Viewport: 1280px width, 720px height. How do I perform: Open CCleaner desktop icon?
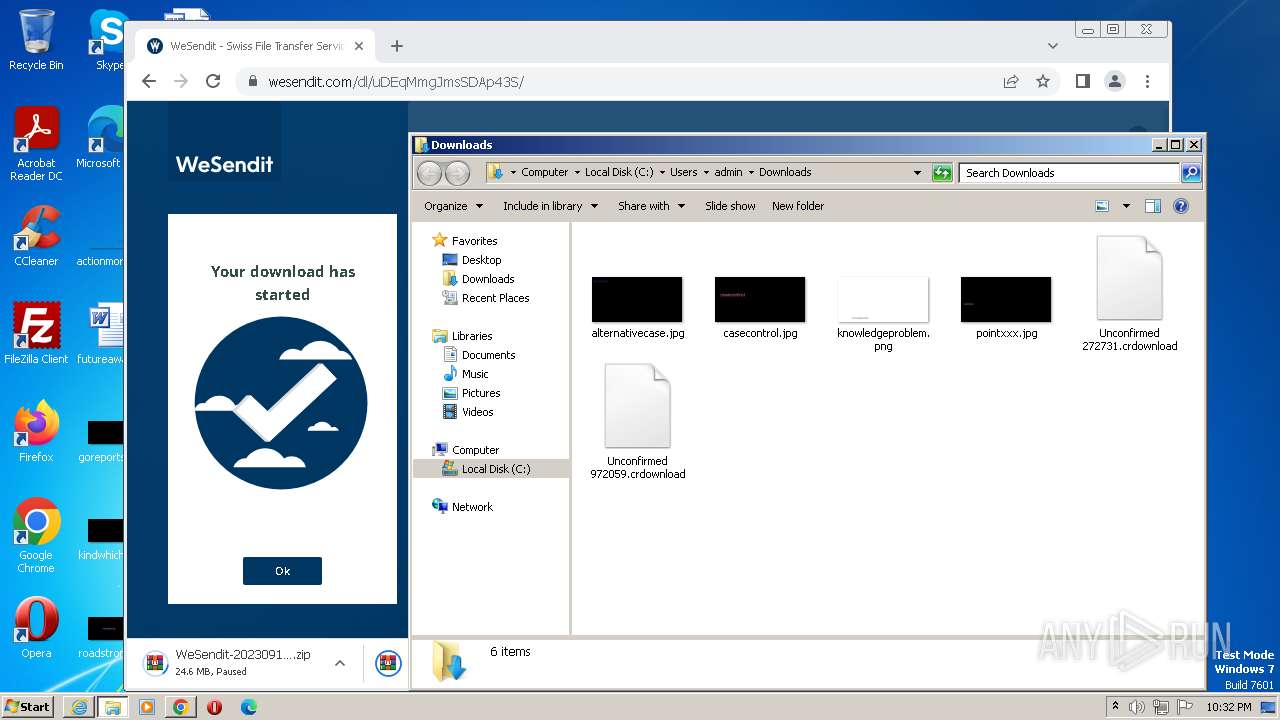(x=36, y=236)
